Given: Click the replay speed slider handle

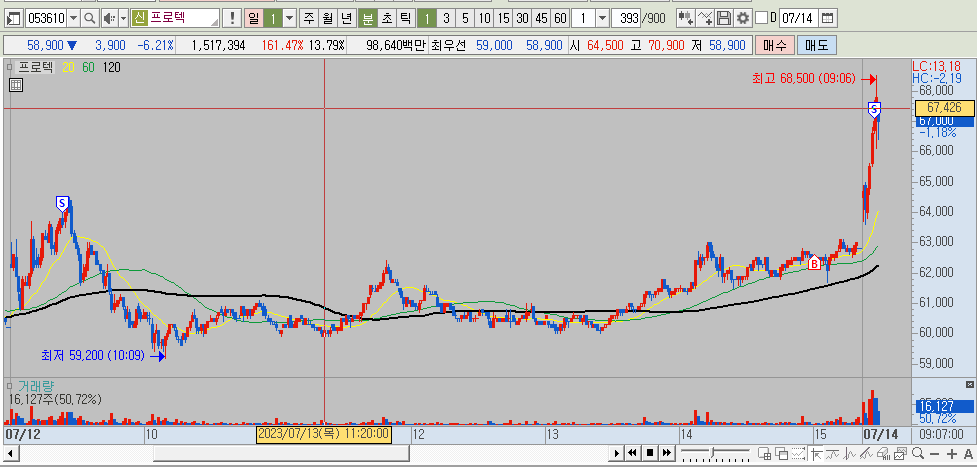Looking at the screenshot, I should 713,451.
